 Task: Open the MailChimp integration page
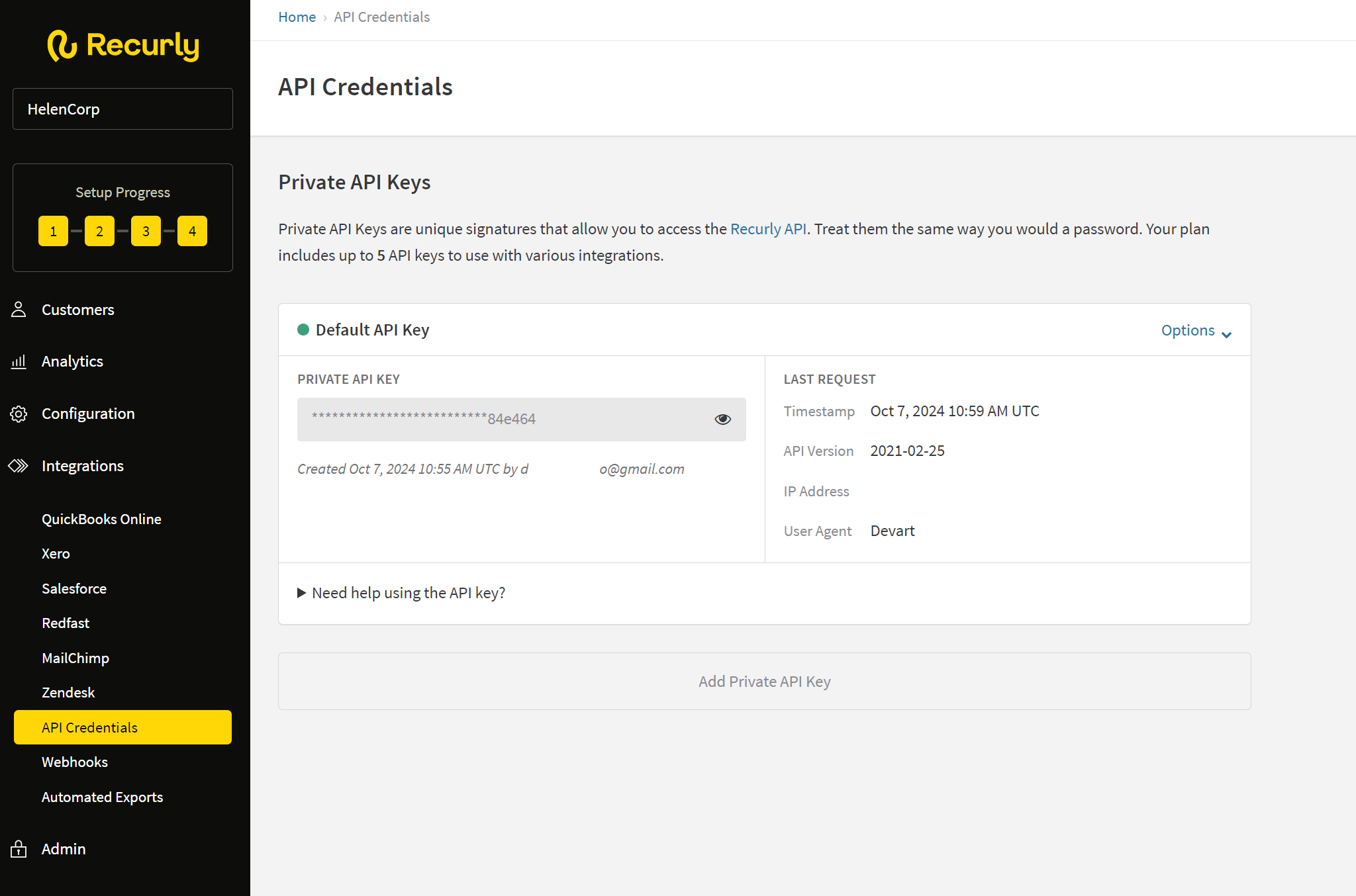(75, 658)
